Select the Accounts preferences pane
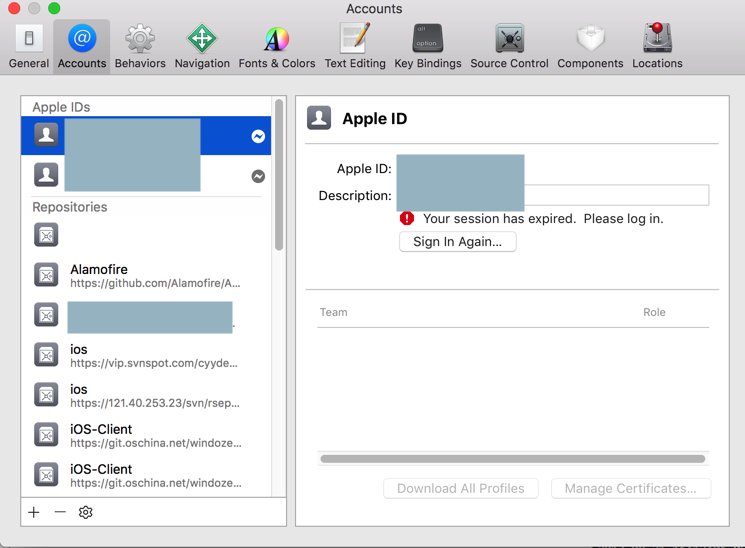 (x=82, y=47)
